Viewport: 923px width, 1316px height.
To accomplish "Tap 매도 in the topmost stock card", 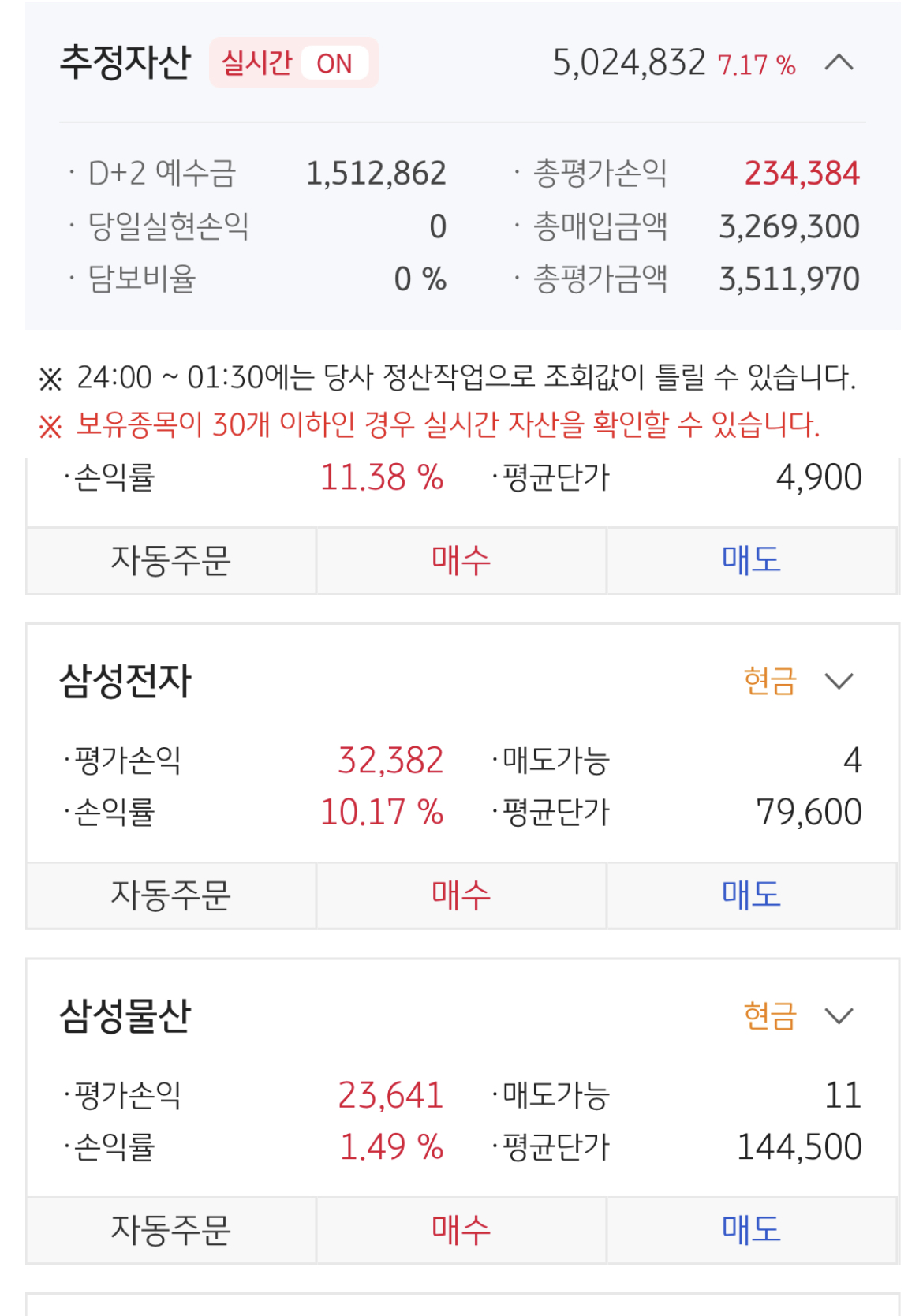I will 752,561.
